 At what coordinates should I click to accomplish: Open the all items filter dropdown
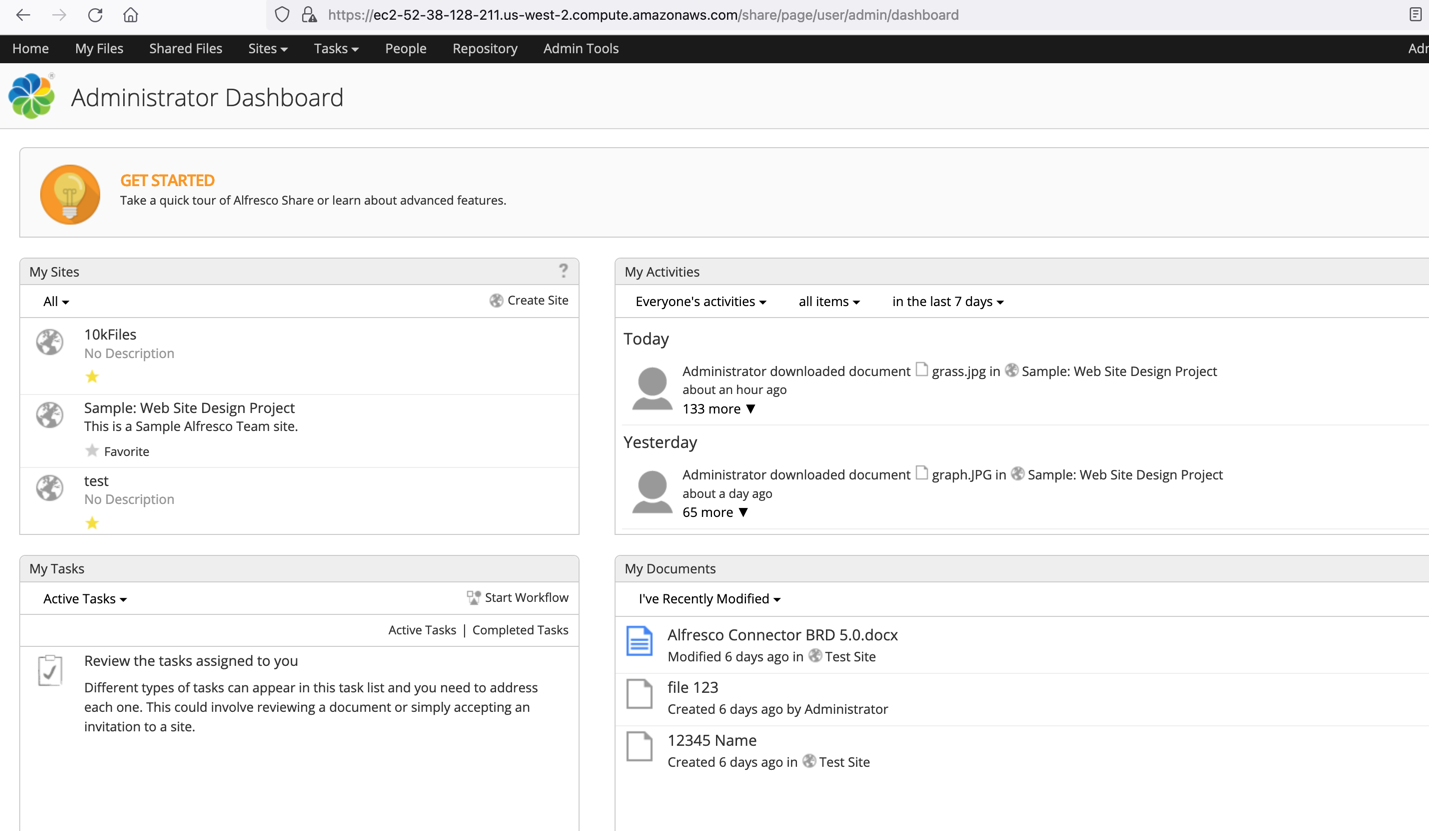tap(829, 302)
